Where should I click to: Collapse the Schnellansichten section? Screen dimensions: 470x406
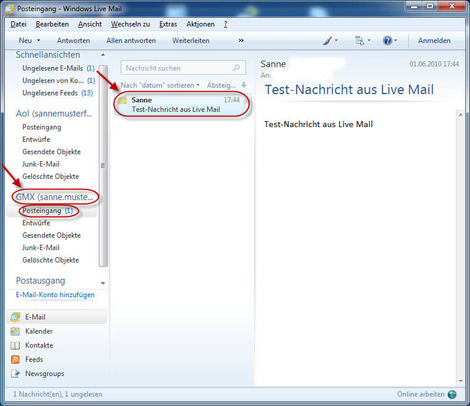click(103, 55)
